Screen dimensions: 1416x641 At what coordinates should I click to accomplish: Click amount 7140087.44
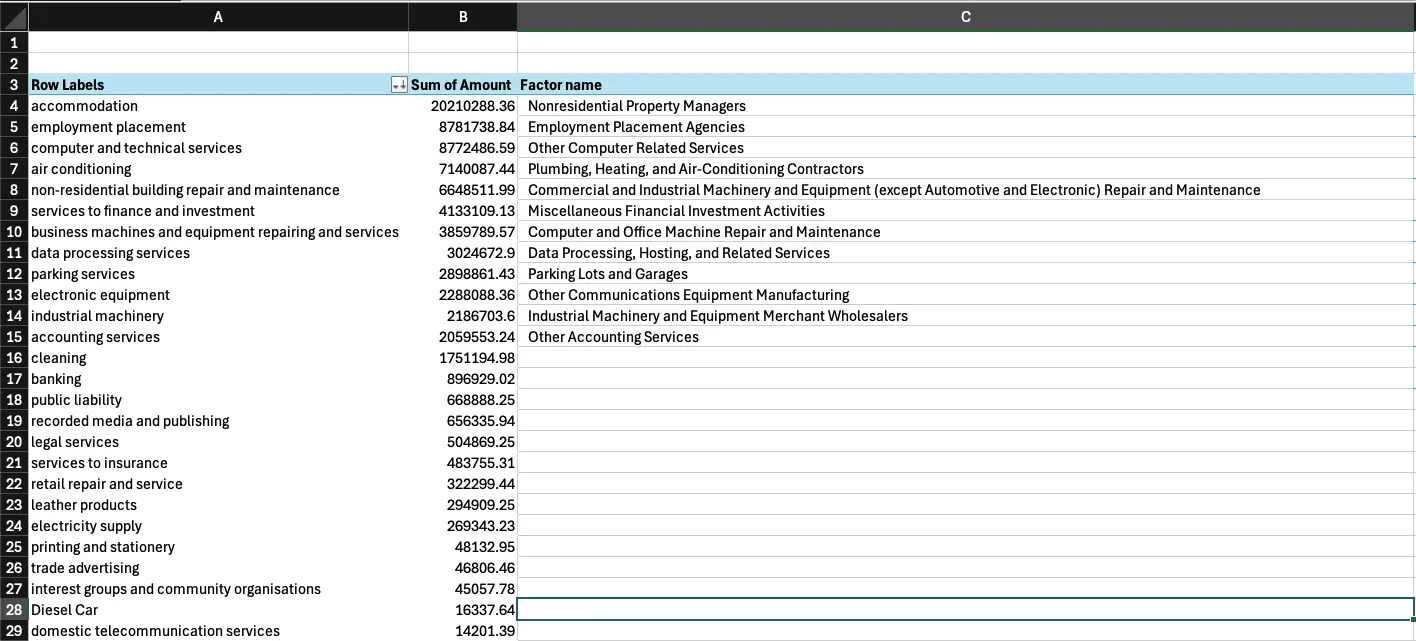tap(463, 169)
